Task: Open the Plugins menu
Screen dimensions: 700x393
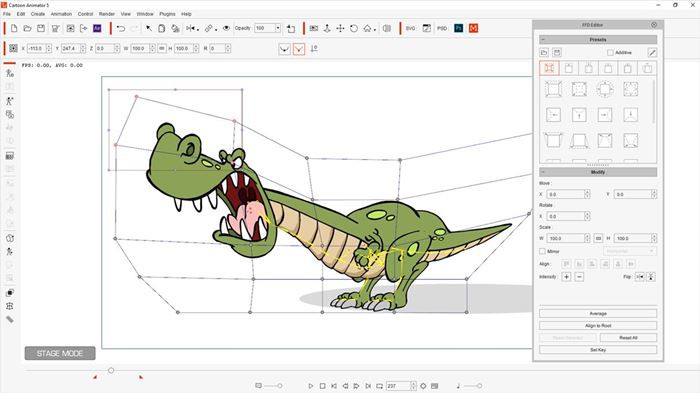Action: pos(167,14)
